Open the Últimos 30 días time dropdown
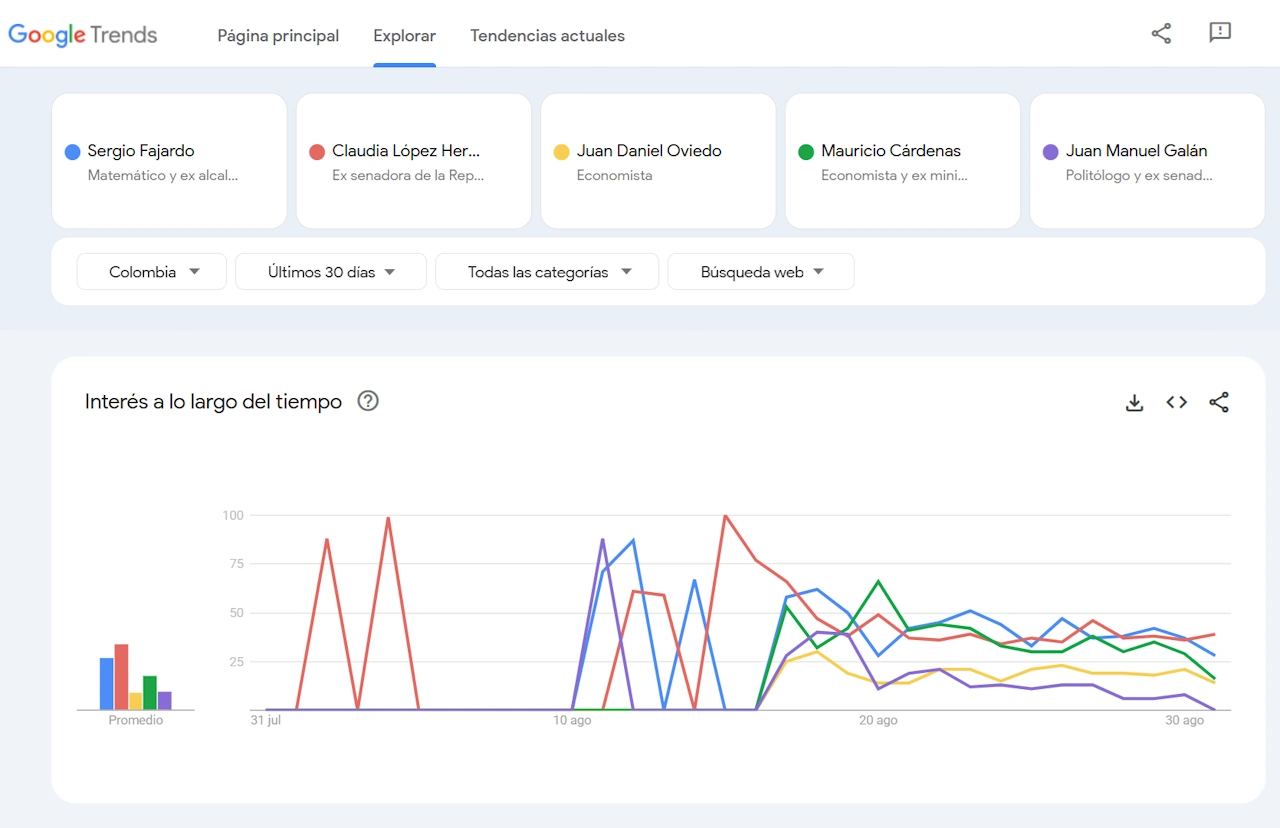 pyautogui.click(x=331, y=272)
